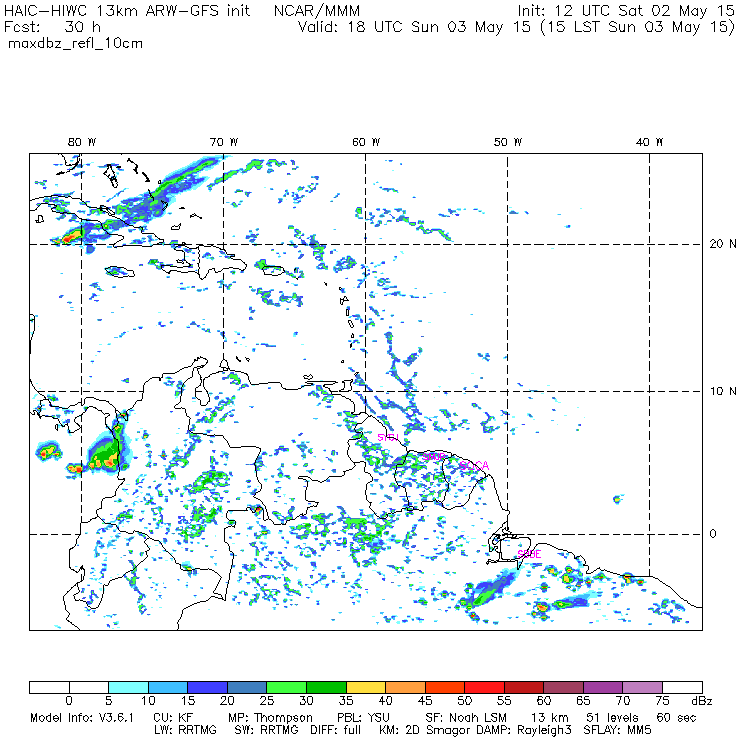
Task: Click the purple 65-70 dBz legend swatch
Action: [603, 687]
